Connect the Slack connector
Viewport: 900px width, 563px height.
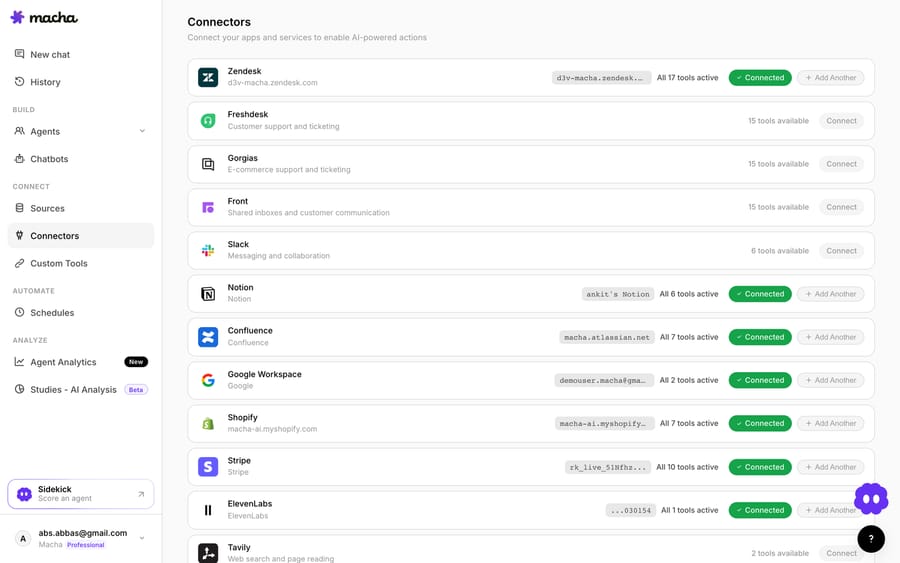pos(841,251)
